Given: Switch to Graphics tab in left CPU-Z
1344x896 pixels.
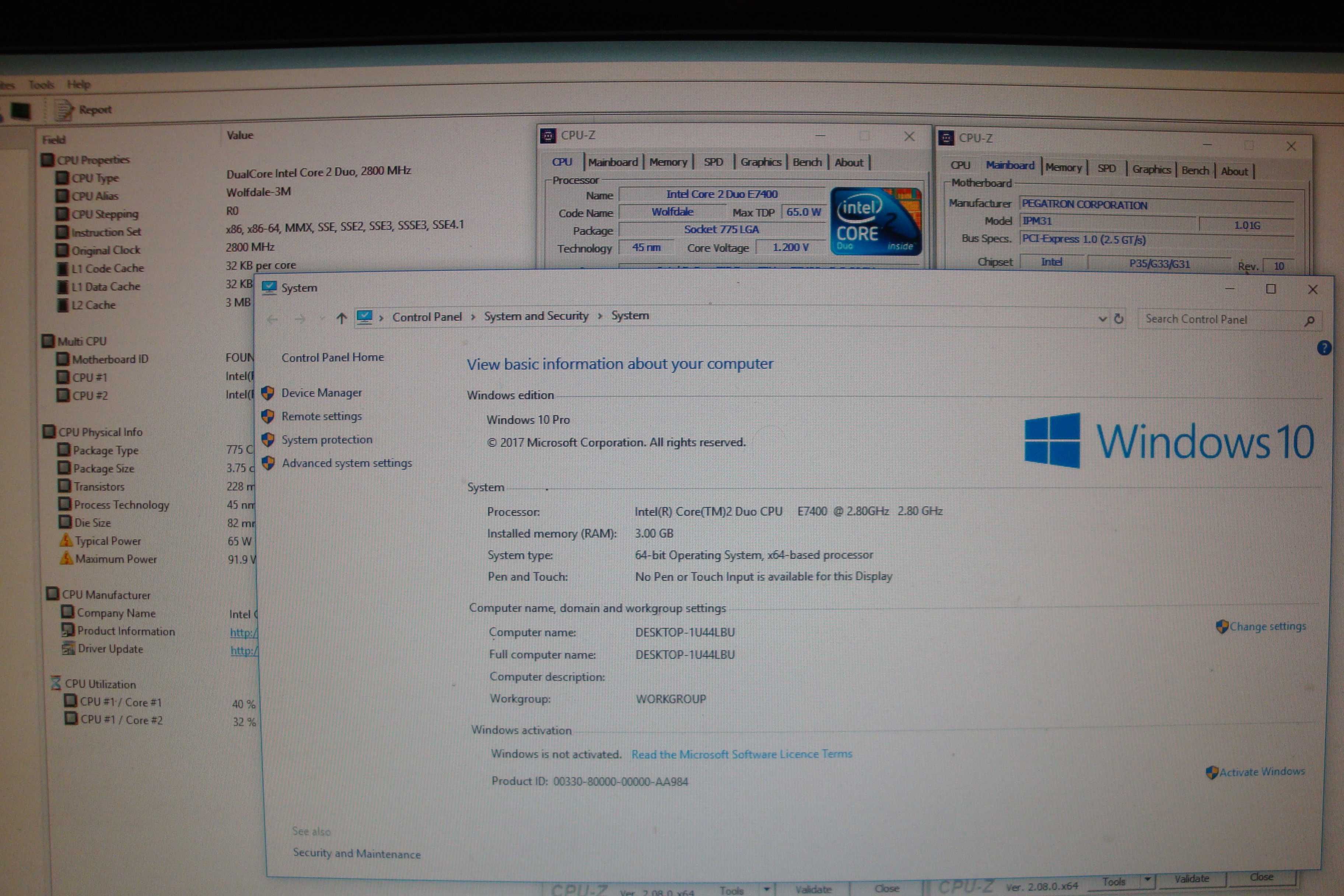Looking at the screenshot, I should tap(760, 162).
